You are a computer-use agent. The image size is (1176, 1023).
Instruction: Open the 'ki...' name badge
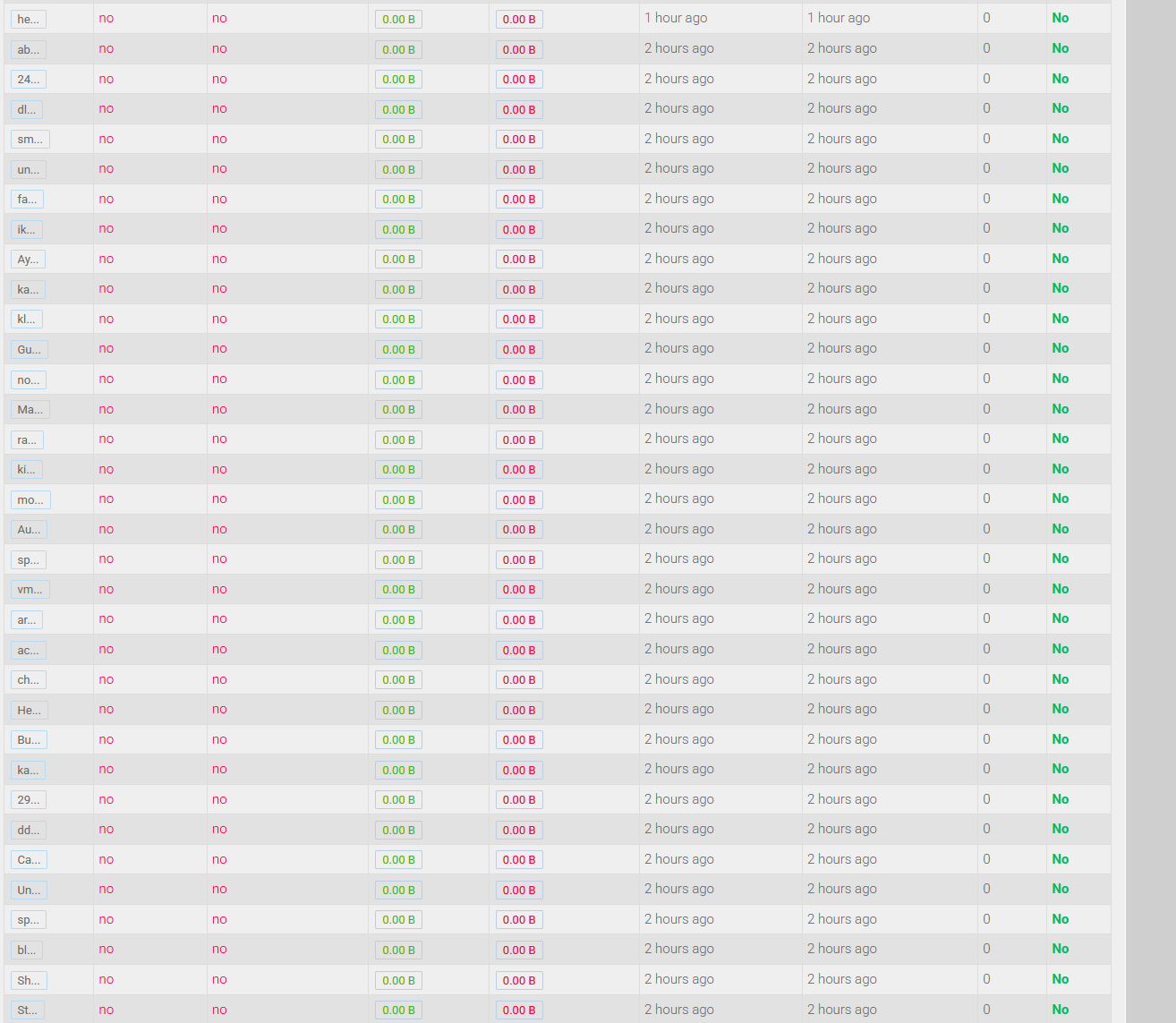[x=26, y=470]
